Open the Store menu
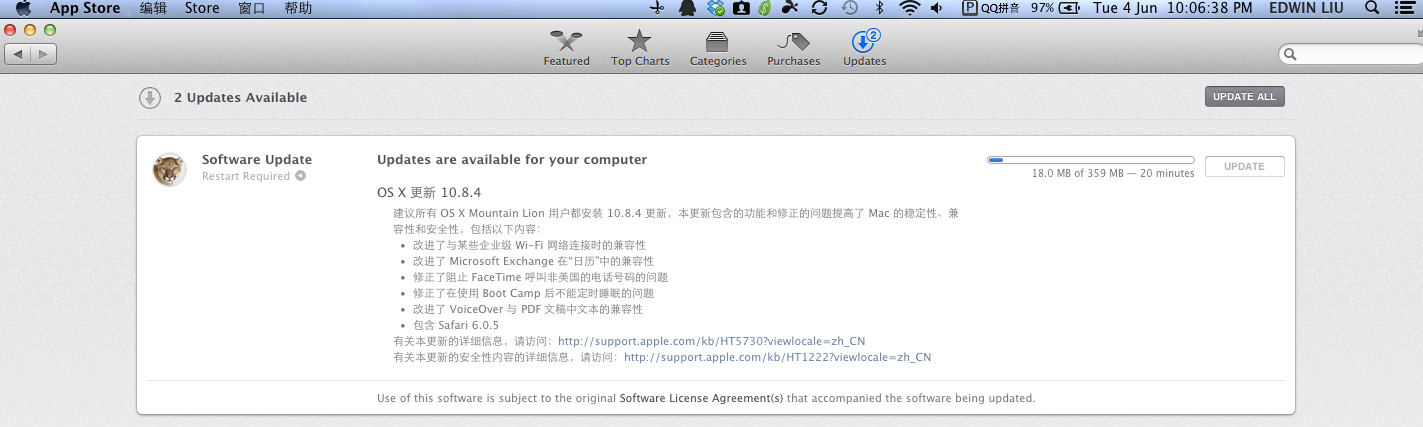 tap(202, 8)
